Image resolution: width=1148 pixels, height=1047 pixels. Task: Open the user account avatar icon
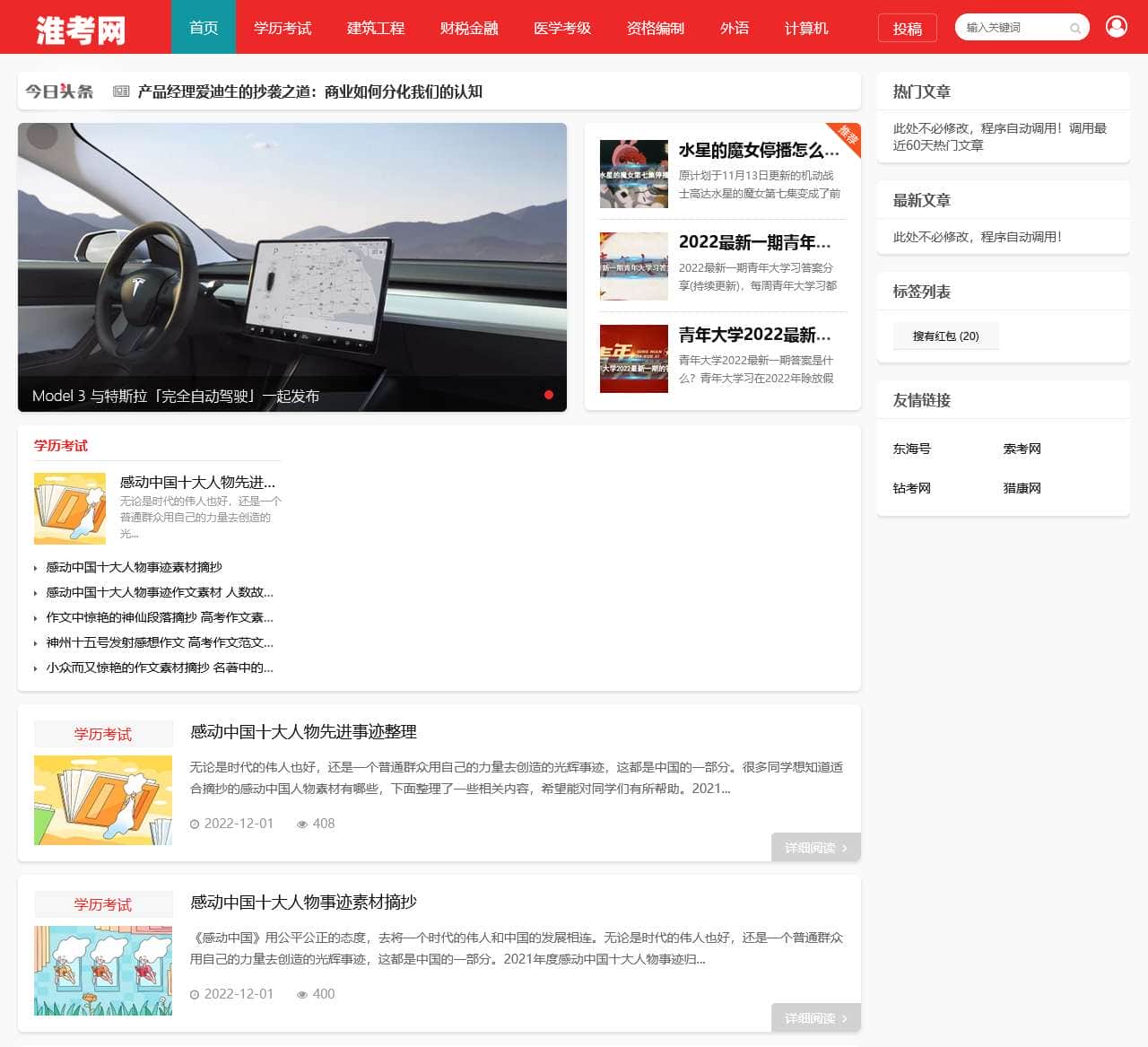1117,27
